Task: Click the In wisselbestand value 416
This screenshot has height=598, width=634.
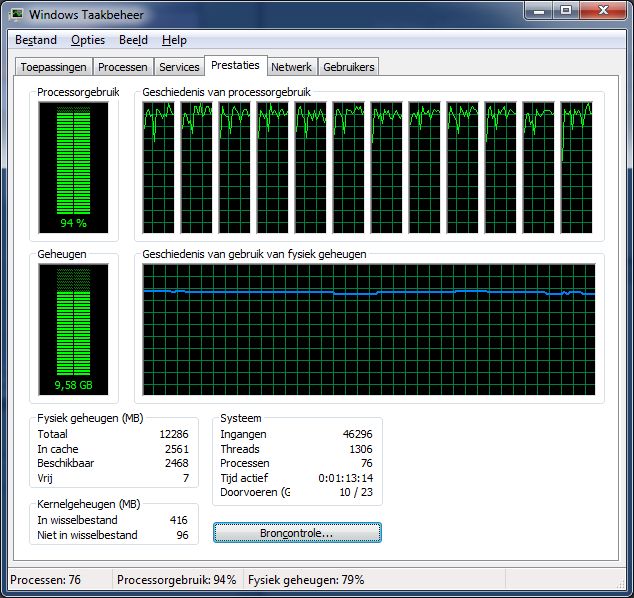Action: [178, 520]
